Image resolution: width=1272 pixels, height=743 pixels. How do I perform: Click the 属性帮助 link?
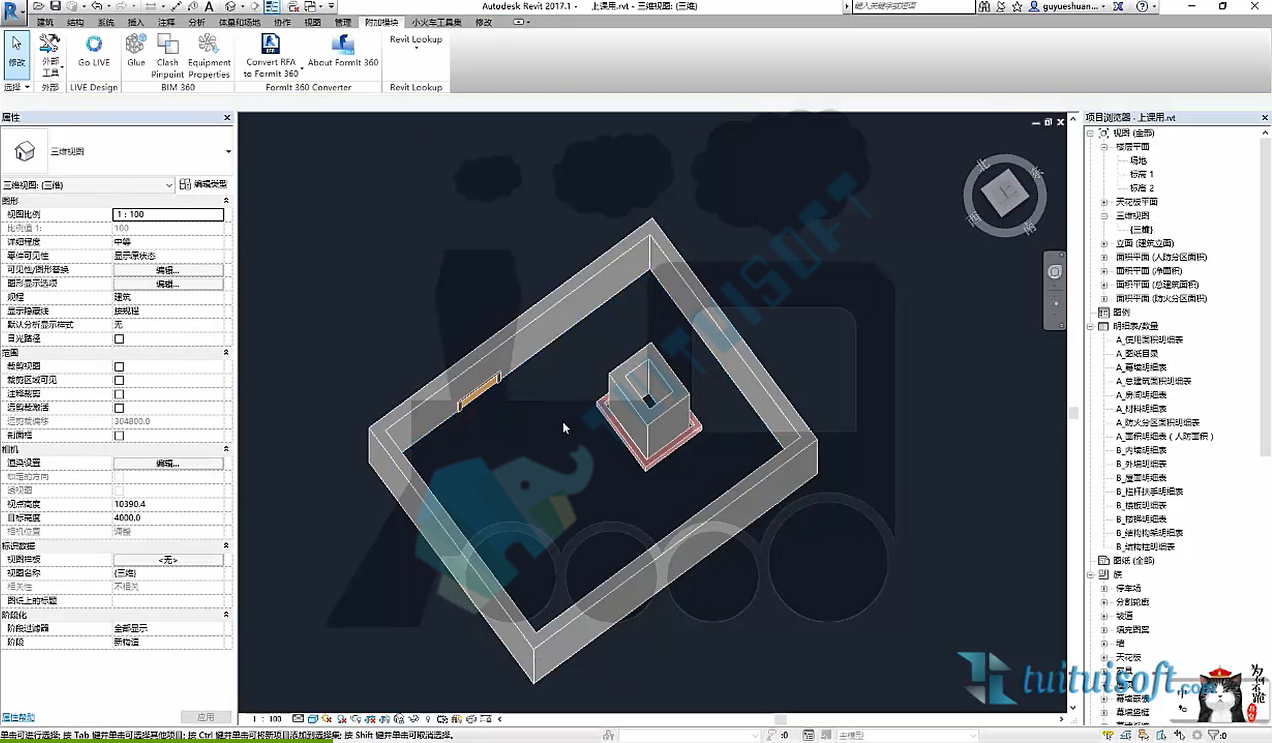click(x=18, y=717)
